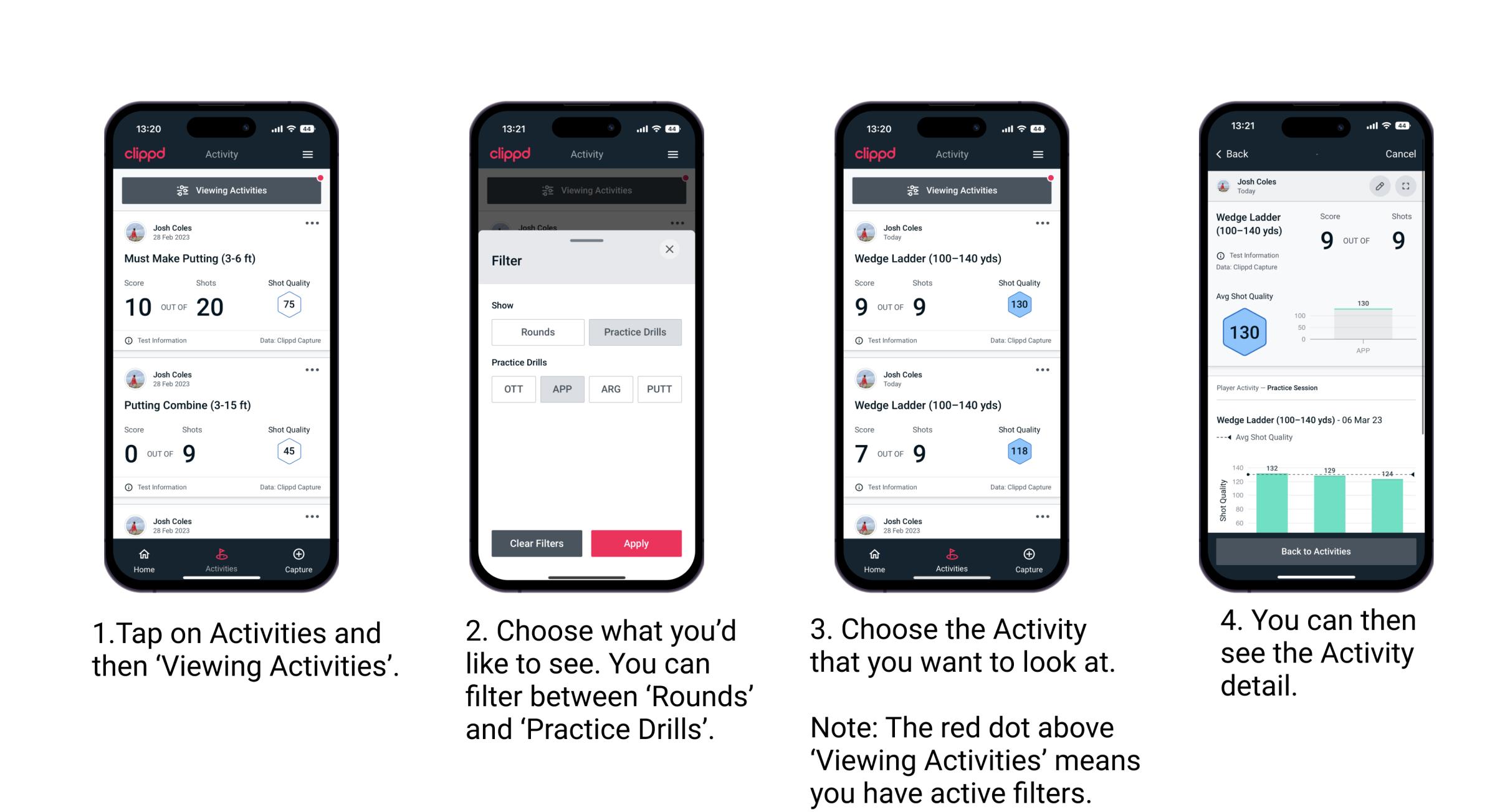Toggle the APP practice drill filter
The image size is (1510, 812).
[562, 388]
